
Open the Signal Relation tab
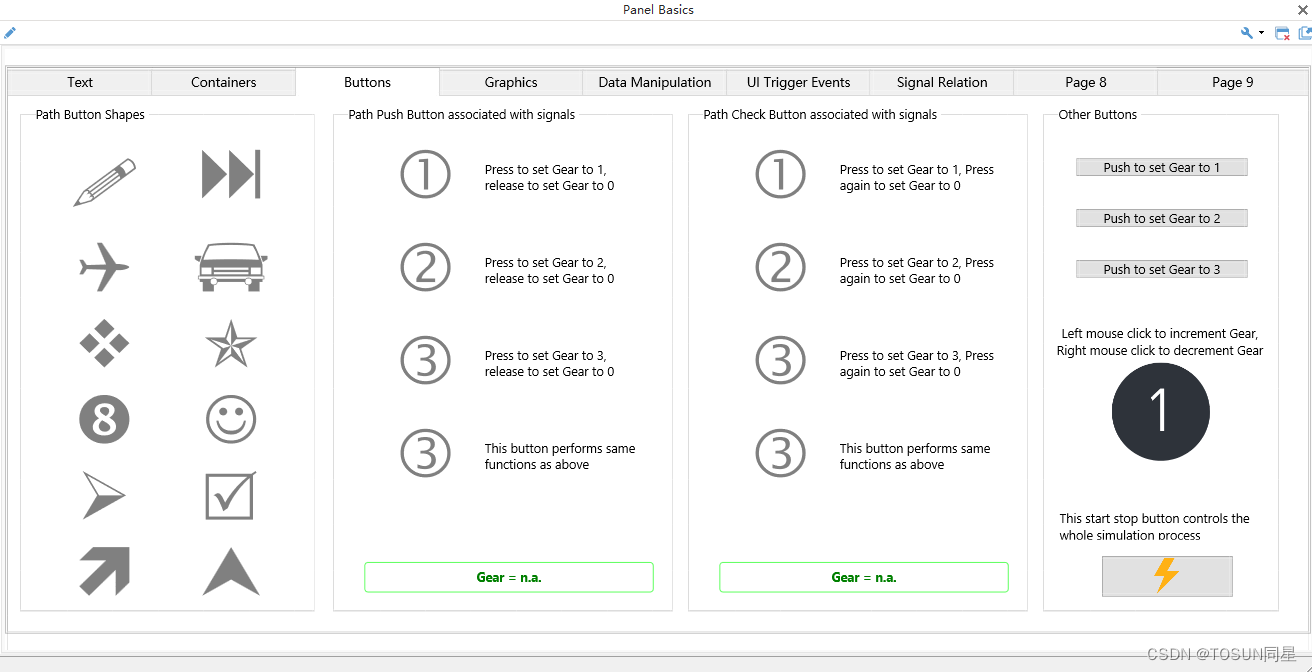coord(942,82)
